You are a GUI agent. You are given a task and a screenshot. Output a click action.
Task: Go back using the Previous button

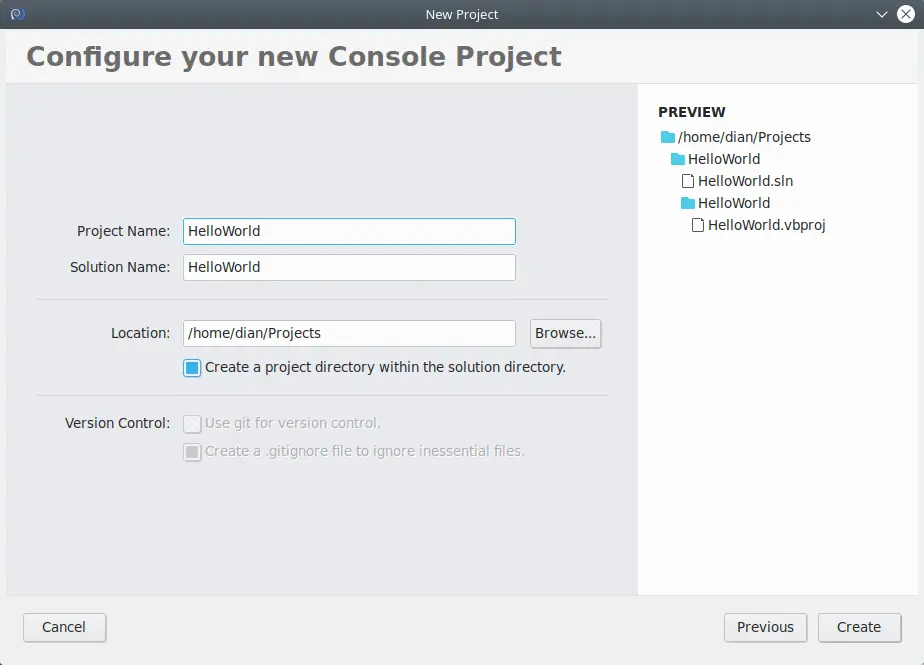765,627
